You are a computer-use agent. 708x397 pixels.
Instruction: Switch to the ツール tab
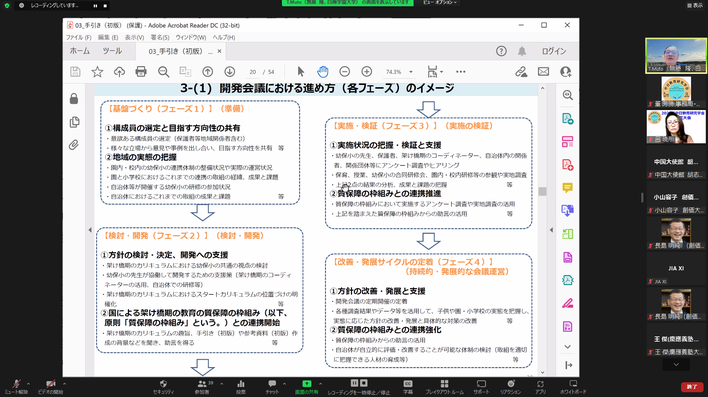(112, 51)
